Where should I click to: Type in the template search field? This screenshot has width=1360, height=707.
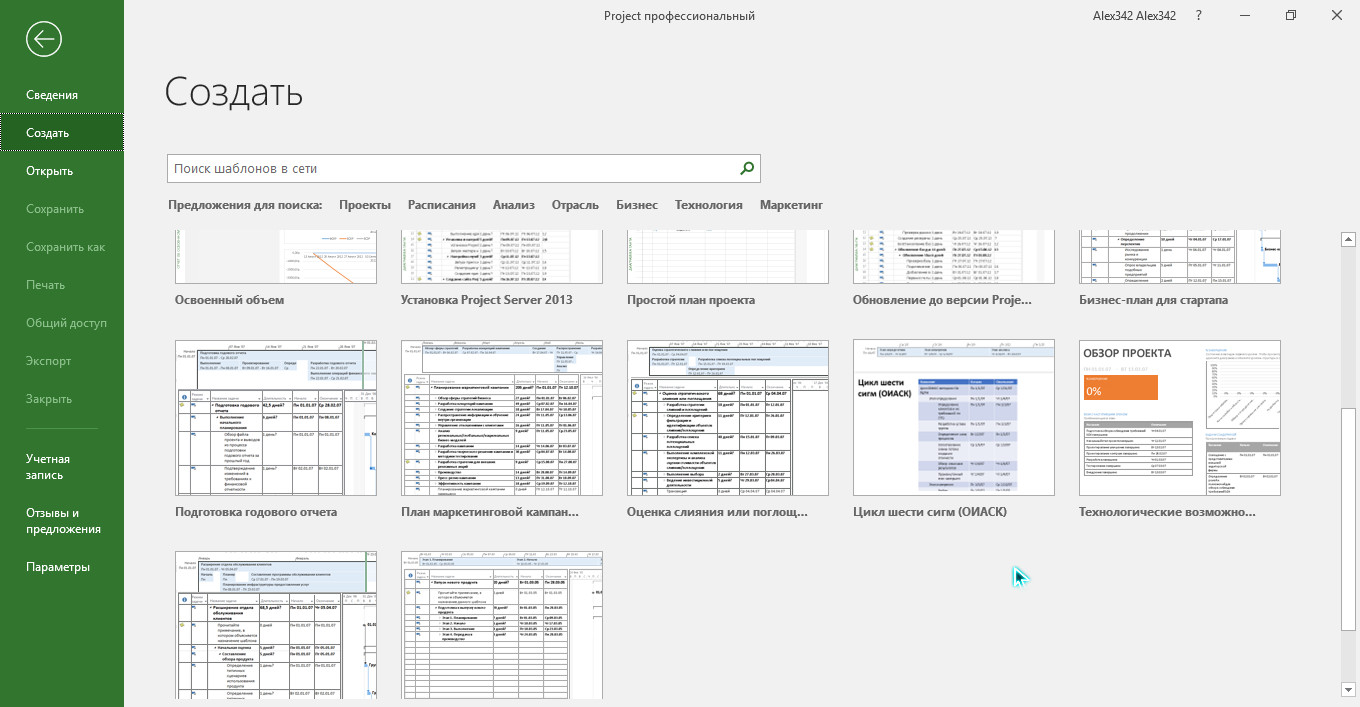[450, 169]
